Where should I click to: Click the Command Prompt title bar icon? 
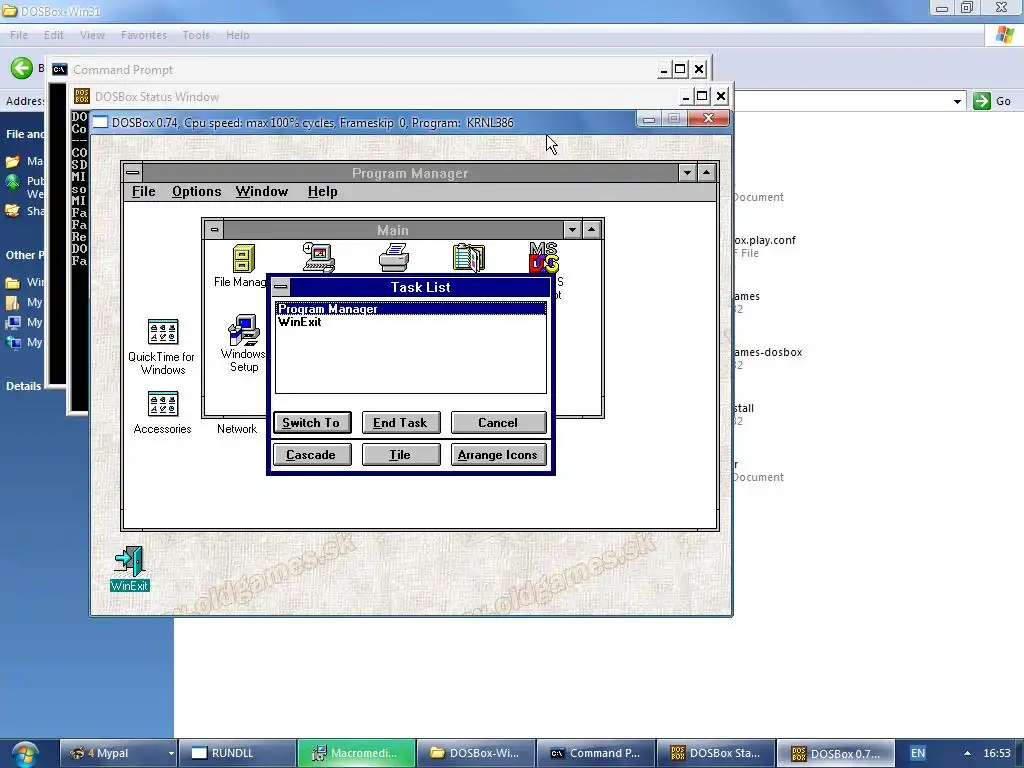pyautogui.click(x=59, y=69)
